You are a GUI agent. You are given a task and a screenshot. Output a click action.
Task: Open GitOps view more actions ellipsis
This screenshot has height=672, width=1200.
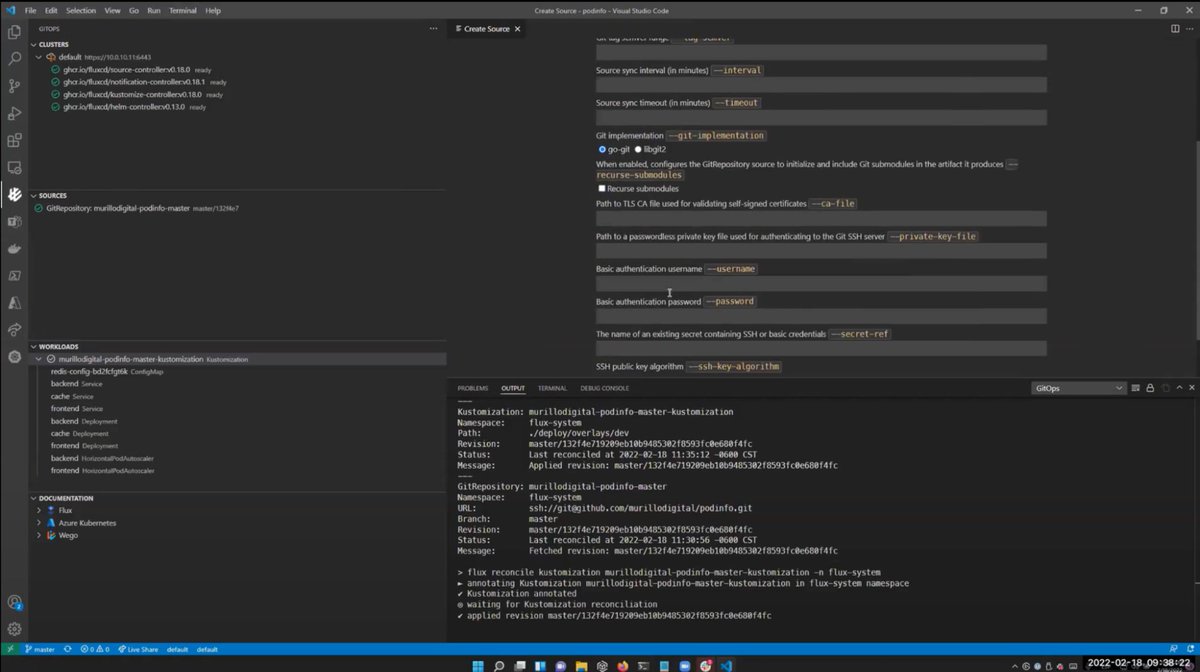(431, 29)
